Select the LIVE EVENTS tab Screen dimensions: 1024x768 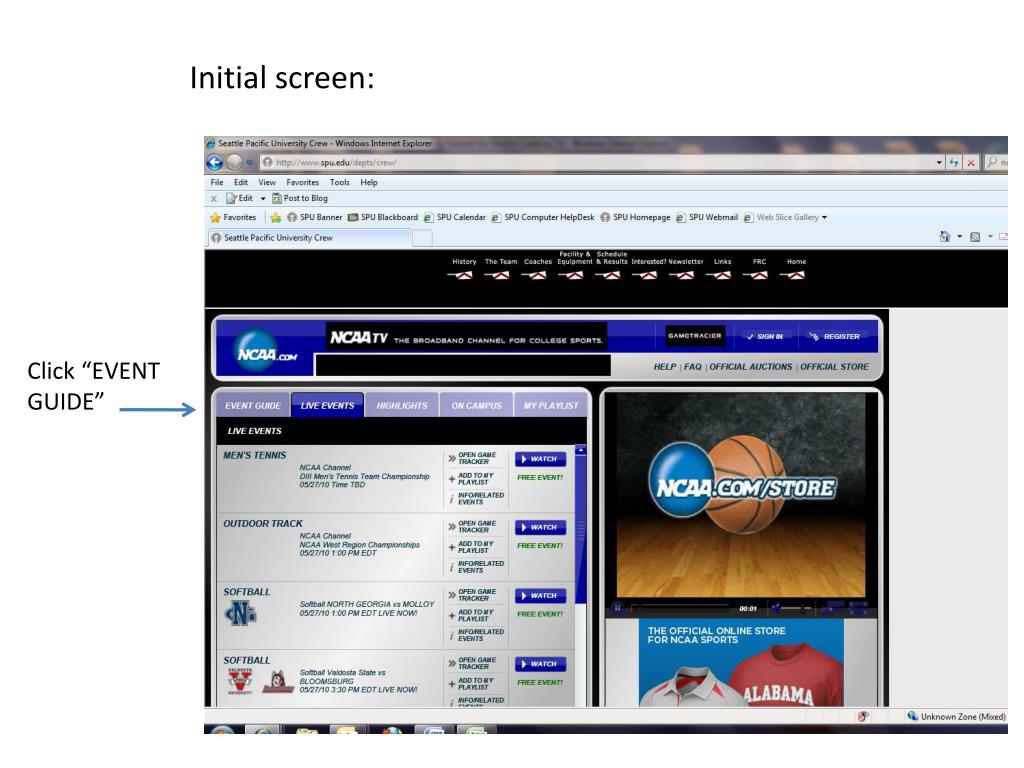point(327,406)
